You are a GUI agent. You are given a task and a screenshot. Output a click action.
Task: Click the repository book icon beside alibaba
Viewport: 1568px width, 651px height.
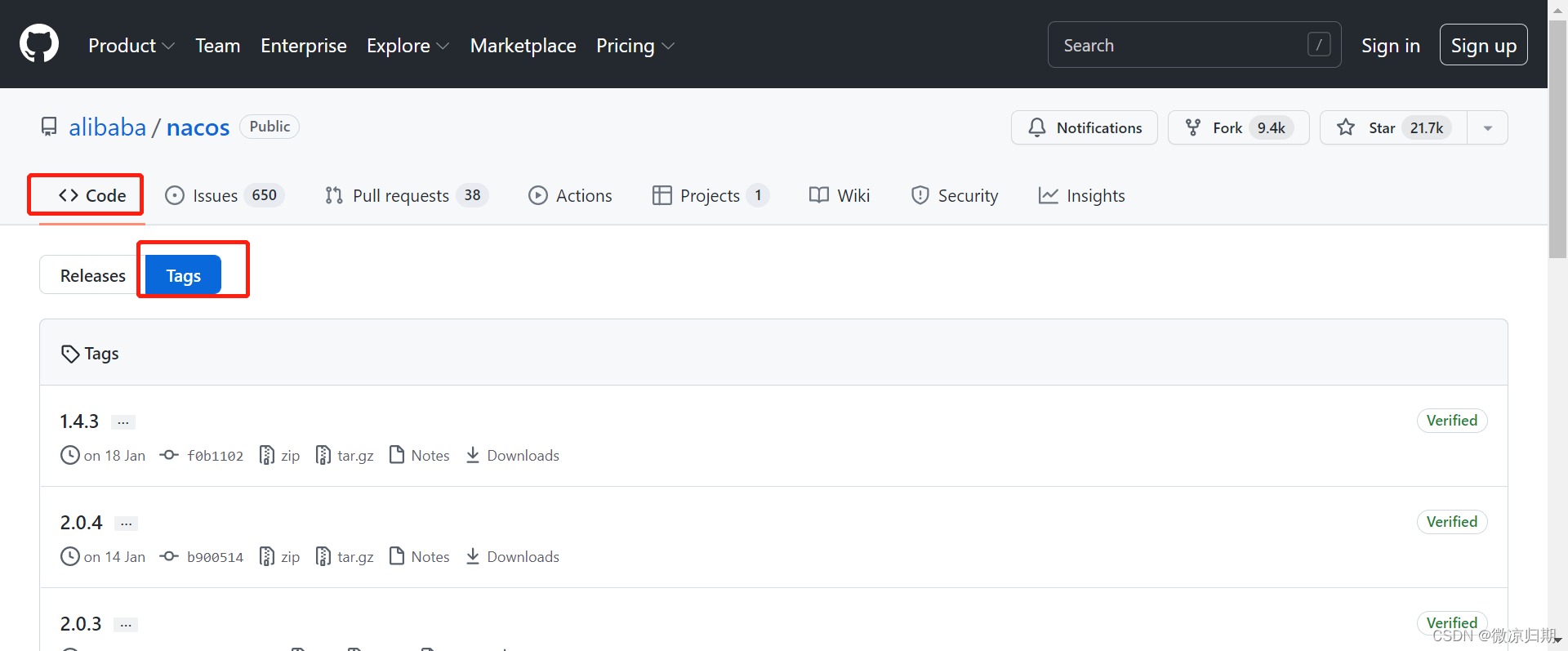coord(49,127)
